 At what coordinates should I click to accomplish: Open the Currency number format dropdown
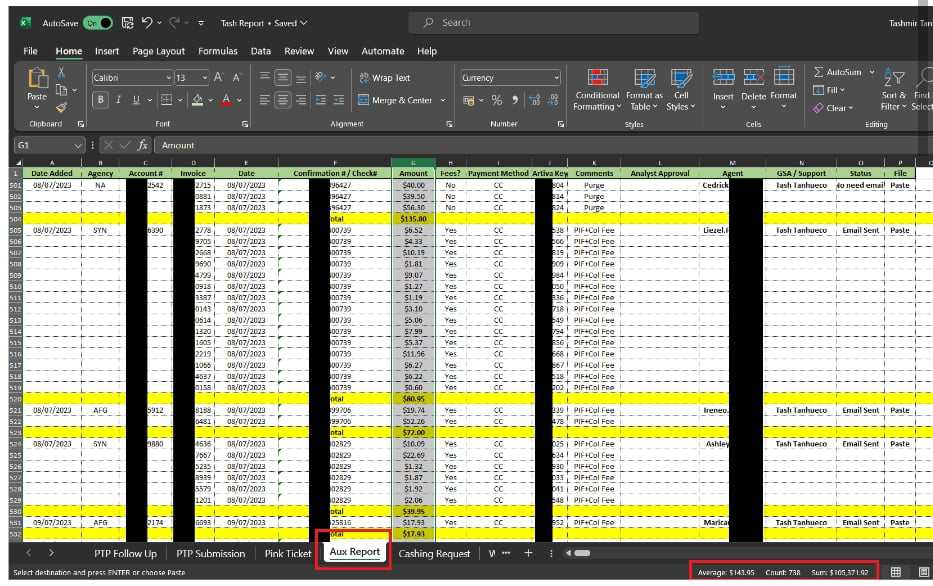pyautogui.click(x=555, y=77)
